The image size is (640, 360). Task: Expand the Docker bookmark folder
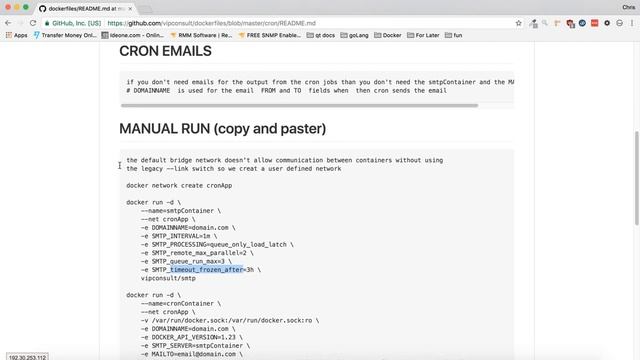click(x=388, y=36)
